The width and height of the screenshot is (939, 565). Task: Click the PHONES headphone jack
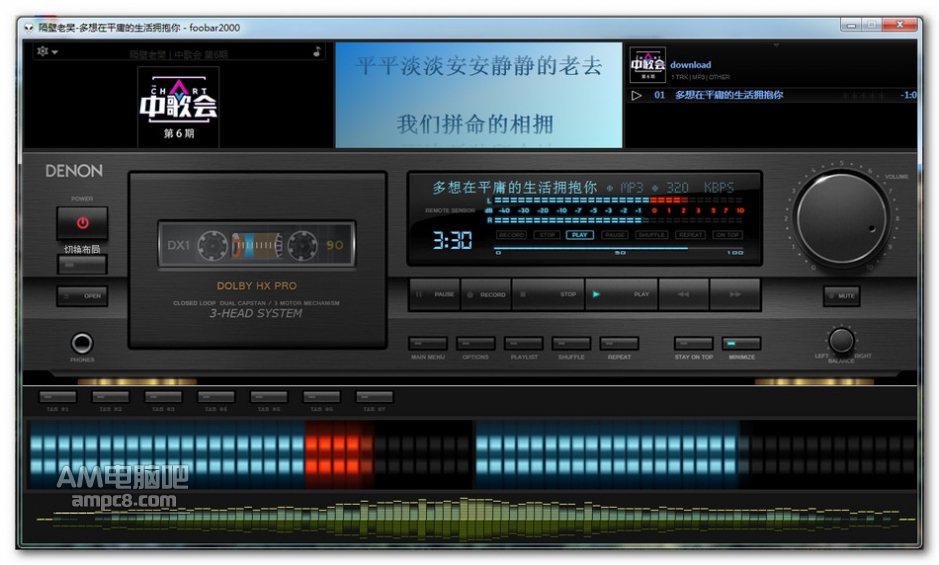click(82, 343)
